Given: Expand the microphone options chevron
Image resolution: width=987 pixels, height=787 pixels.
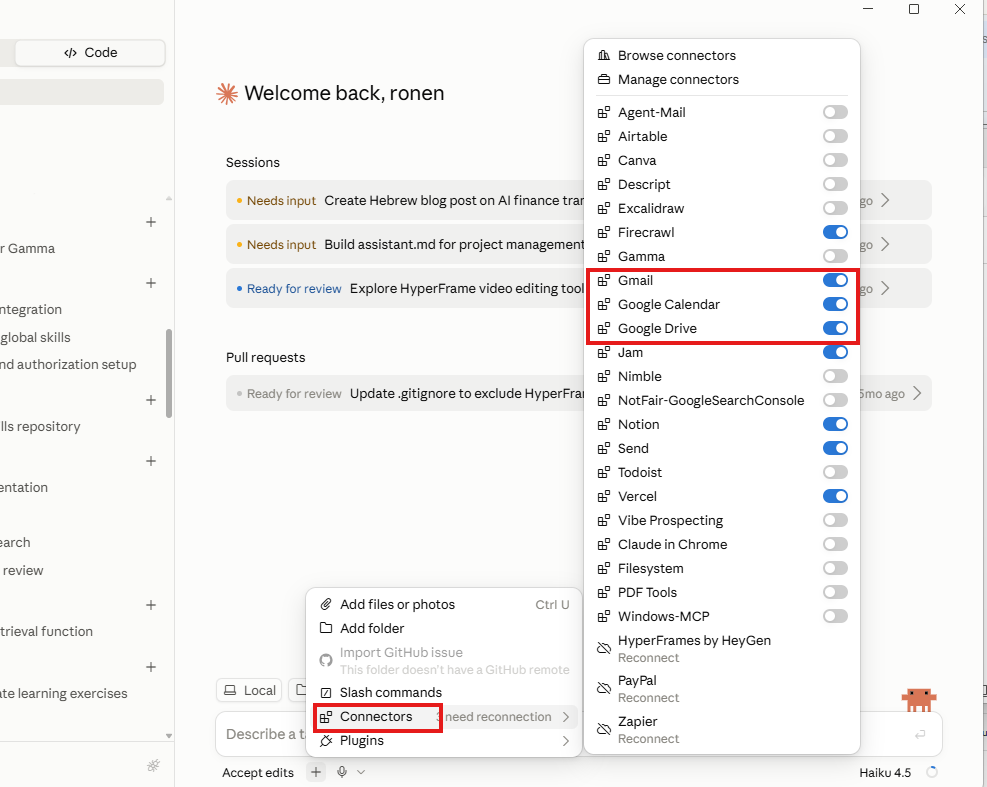Looking at the screenshot, I should pyautogui.click(x=361, y=772).
